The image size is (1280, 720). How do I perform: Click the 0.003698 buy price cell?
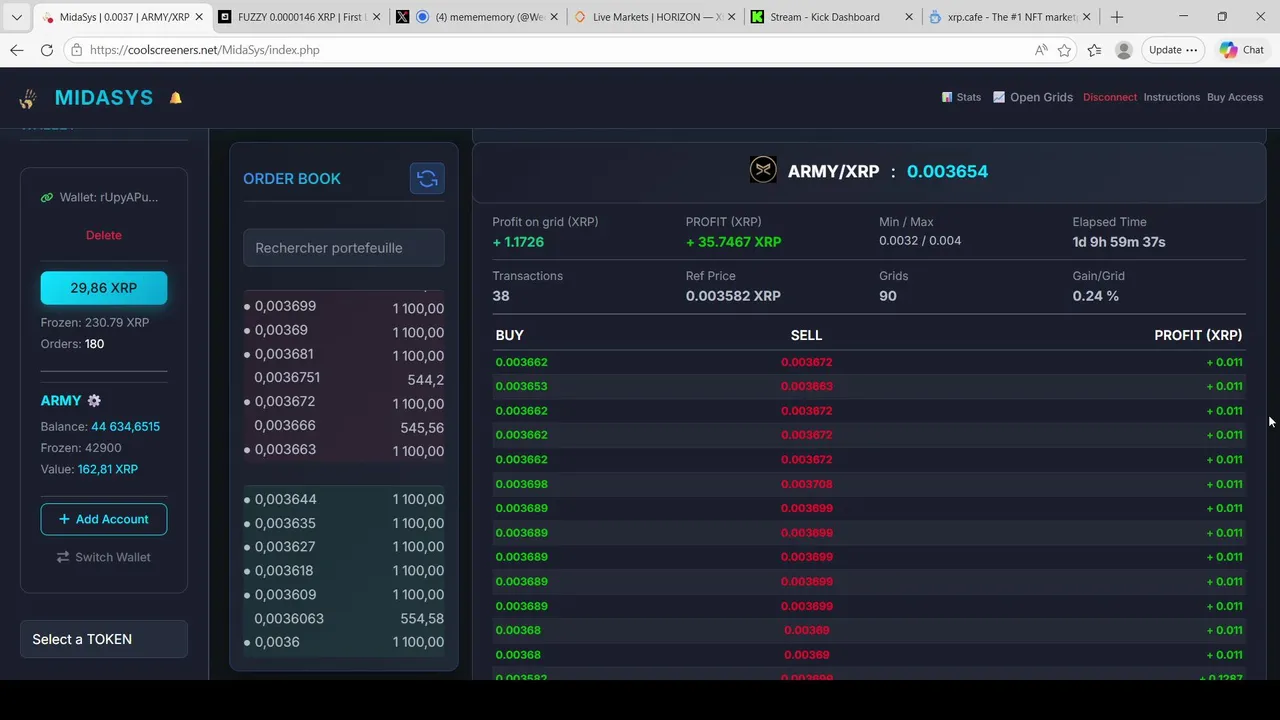(522, 484)
